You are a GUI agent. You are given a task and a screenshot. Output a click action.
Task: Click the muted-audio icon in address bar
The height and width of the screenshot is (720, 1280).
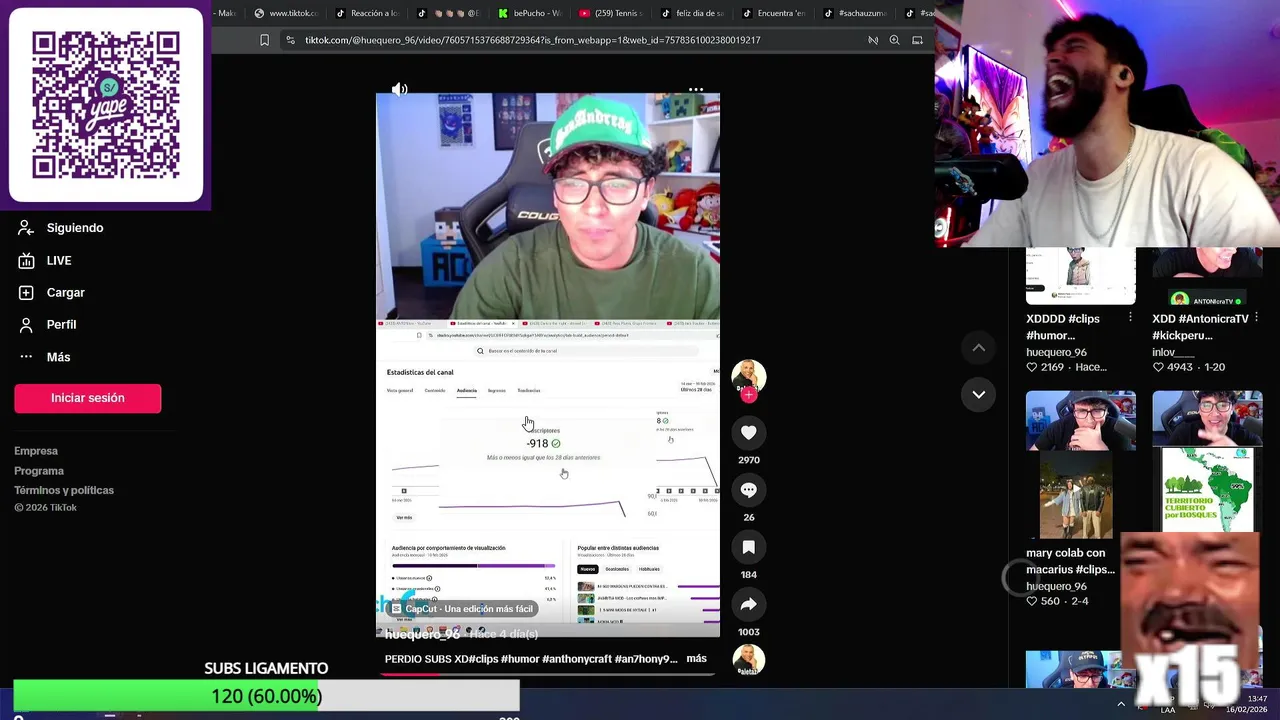tap(873, 40)
